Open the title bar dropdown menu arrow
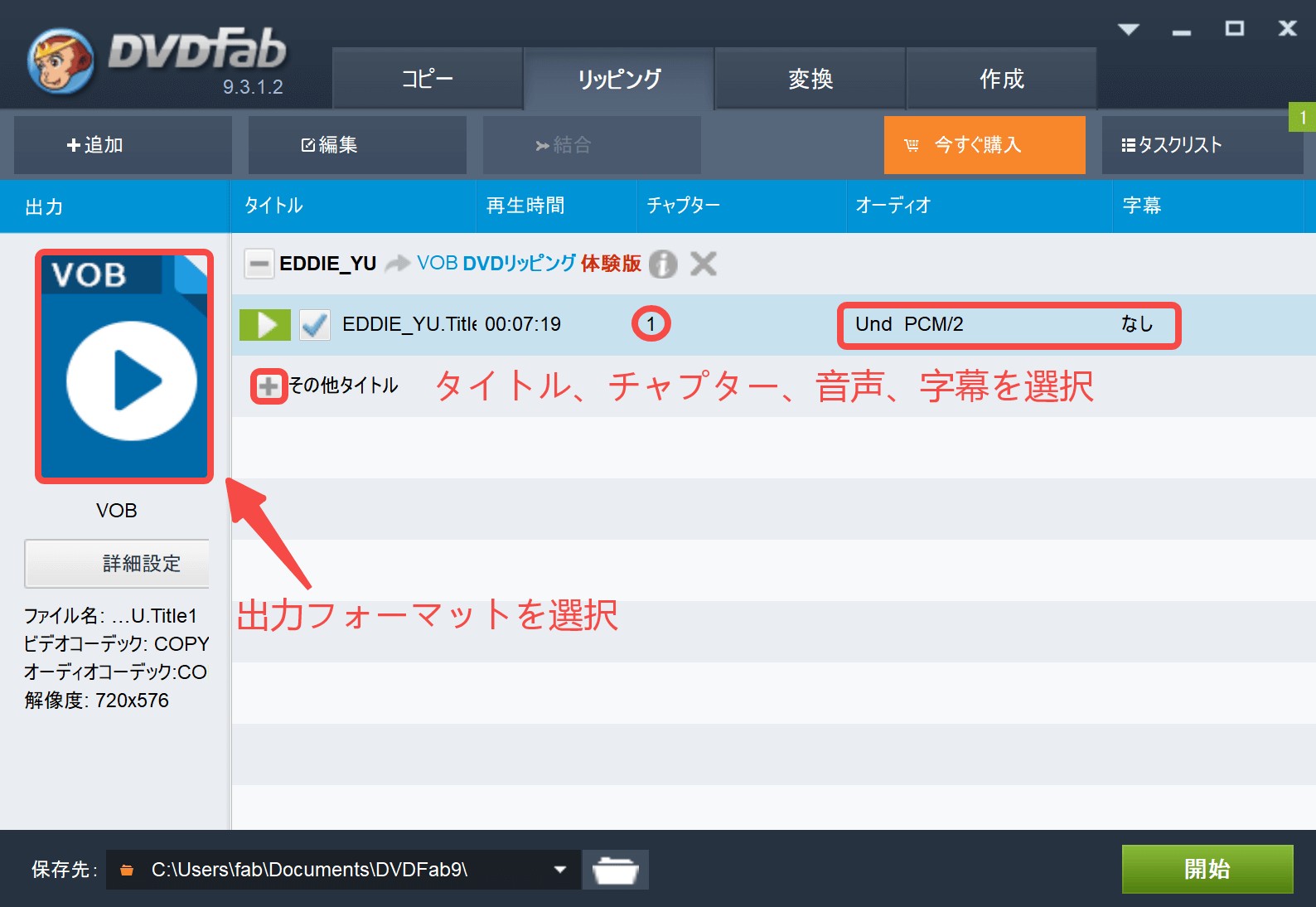 tap(1129, 30)
